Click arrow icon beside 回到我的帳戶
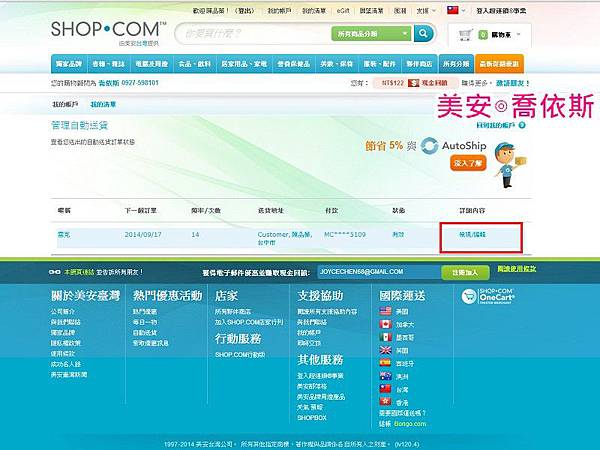 (522, 125)
